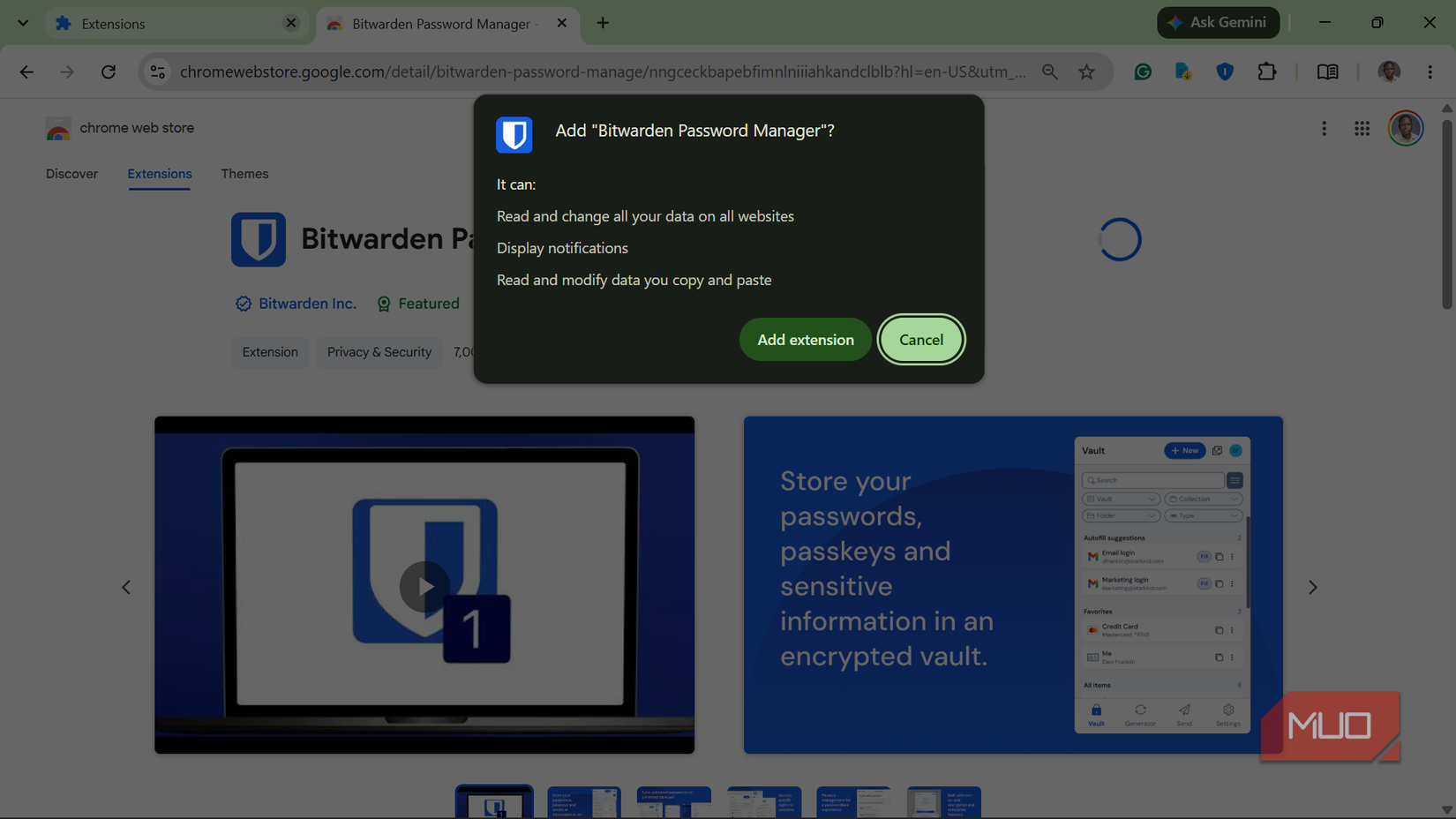
Task: Open the Discover tab
Action: (71, 174)
